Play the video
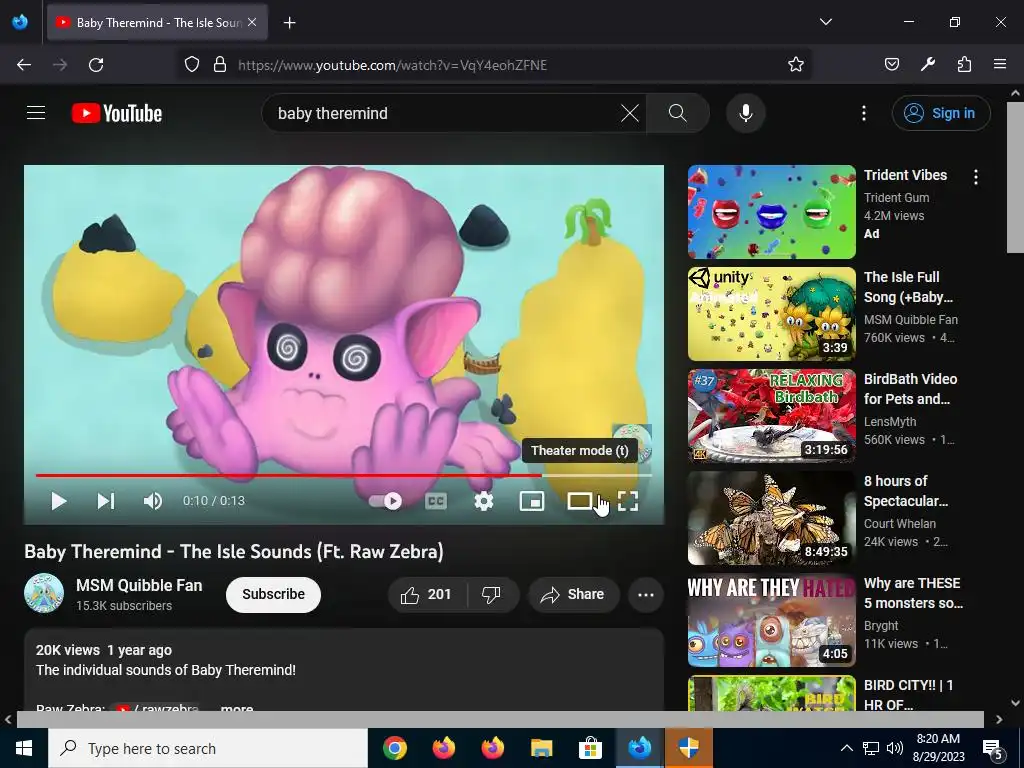 coord(59,501)
